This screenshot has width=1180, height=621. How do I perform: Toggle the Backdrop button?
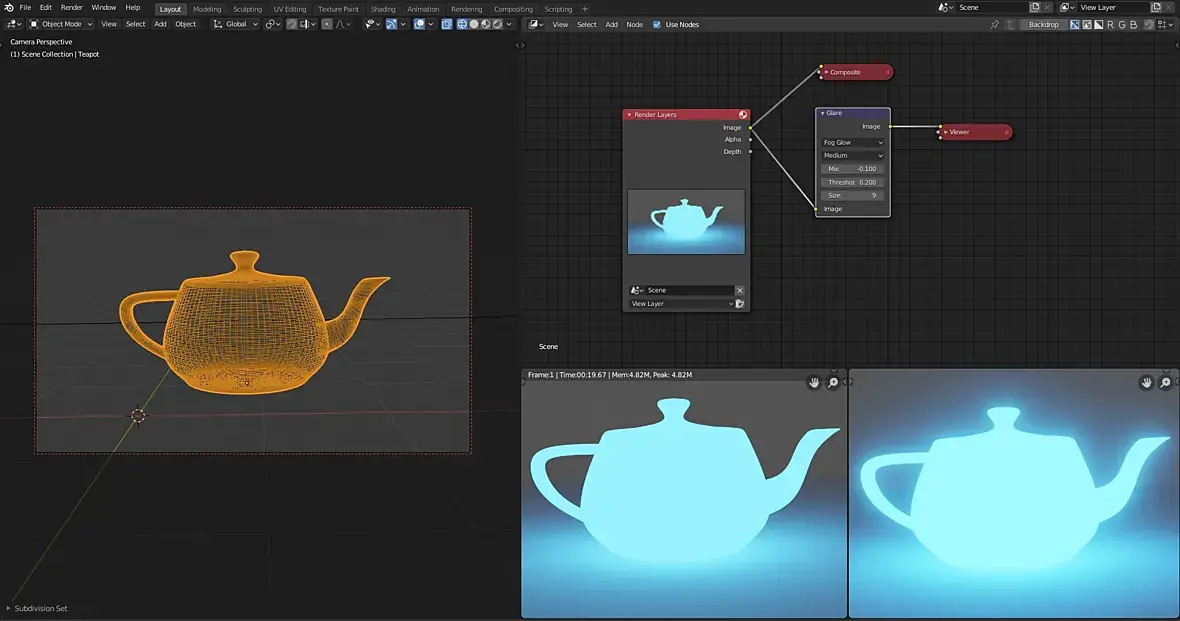1043,24
